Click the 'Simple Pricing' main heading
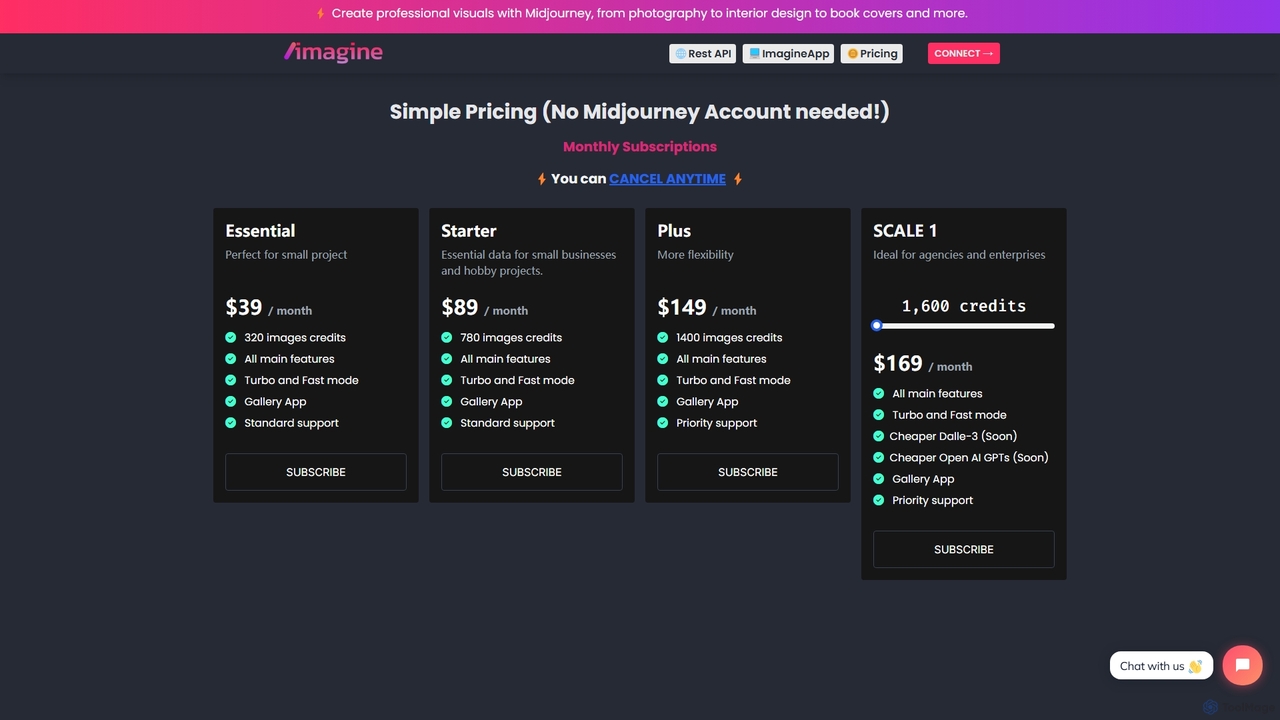Viewport: 1280px width, 720px height. 640,112
